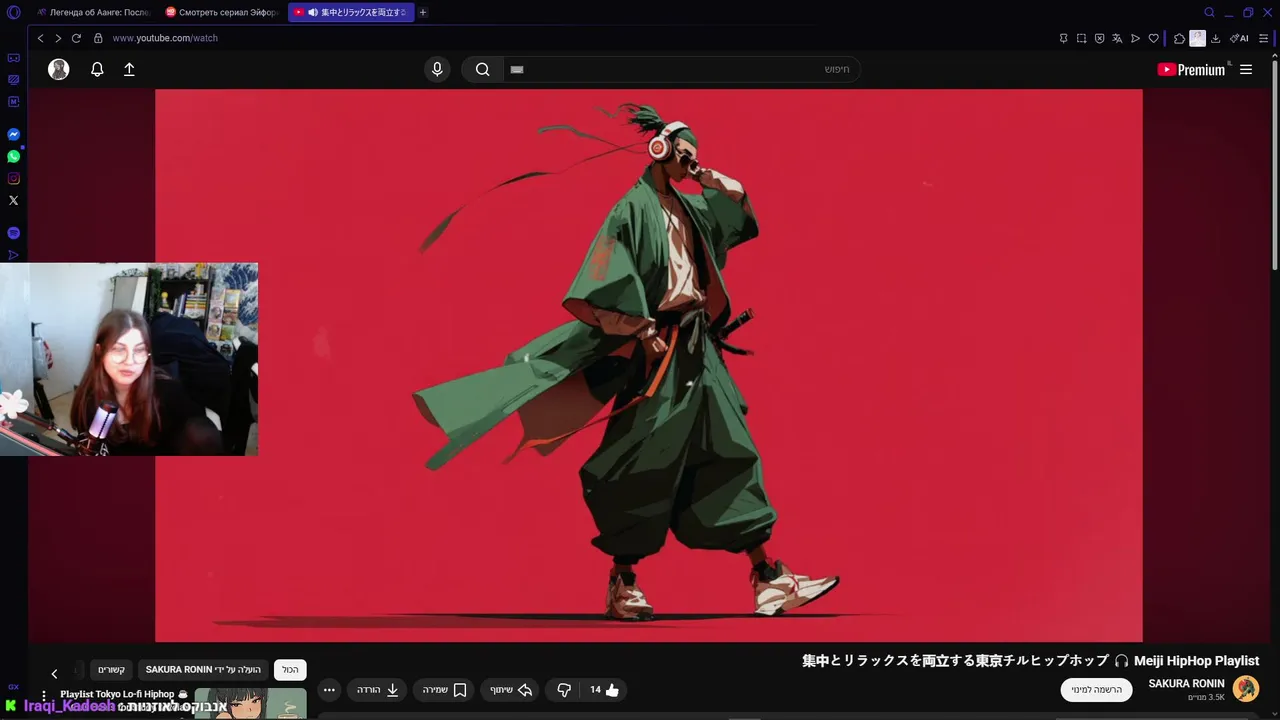
Task: Select the 'הועלה על ידי SAKURA RONIN' chip
Action: pyautogui.click(x=203, y=670)
